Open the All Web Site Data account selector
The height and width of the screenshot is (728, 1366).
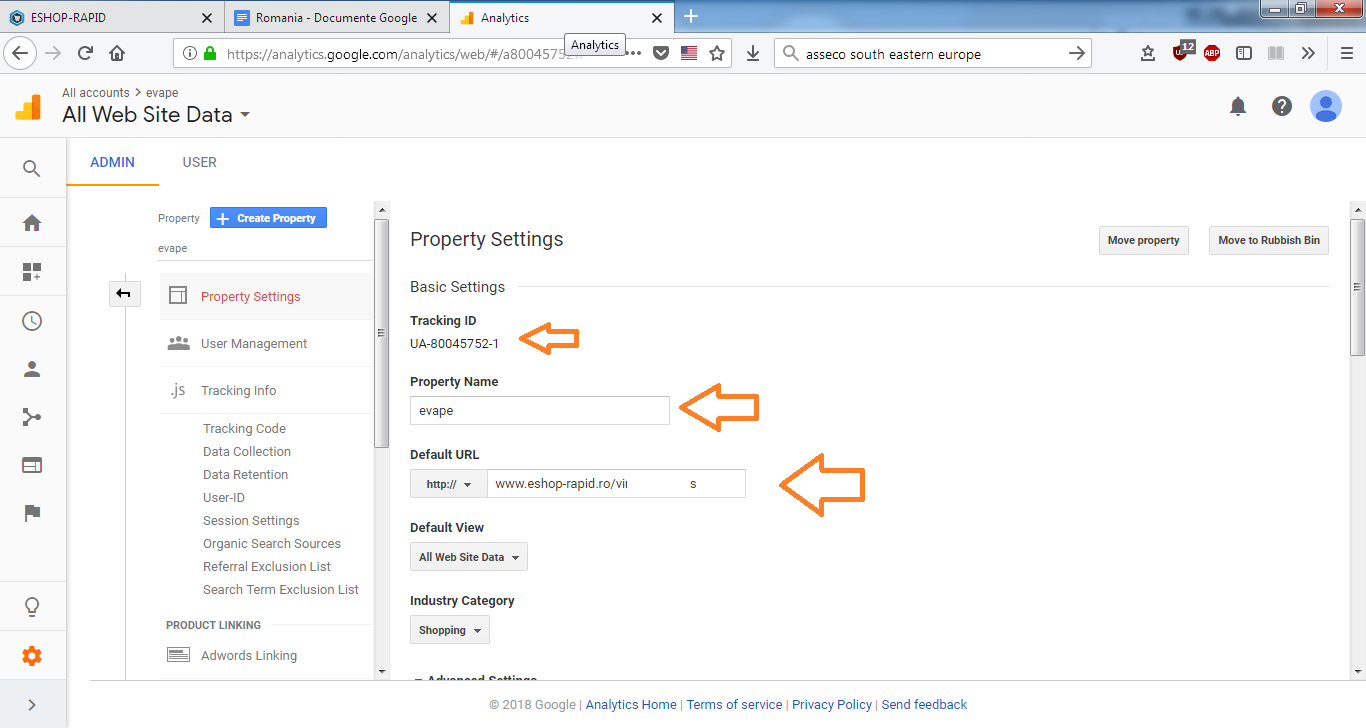pyautogui.click(x=156, y=115)
